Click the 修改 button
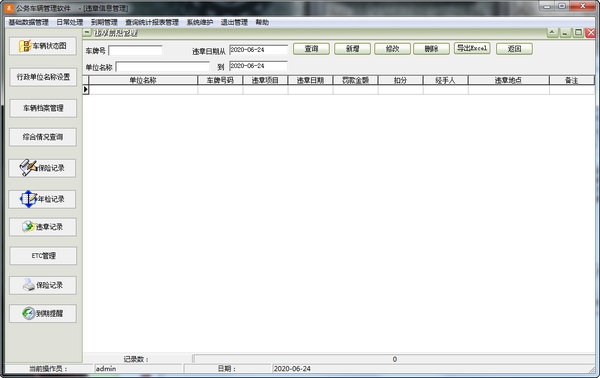Image resolution: width=600 pixels, height=378 pixels. (393, 49)
